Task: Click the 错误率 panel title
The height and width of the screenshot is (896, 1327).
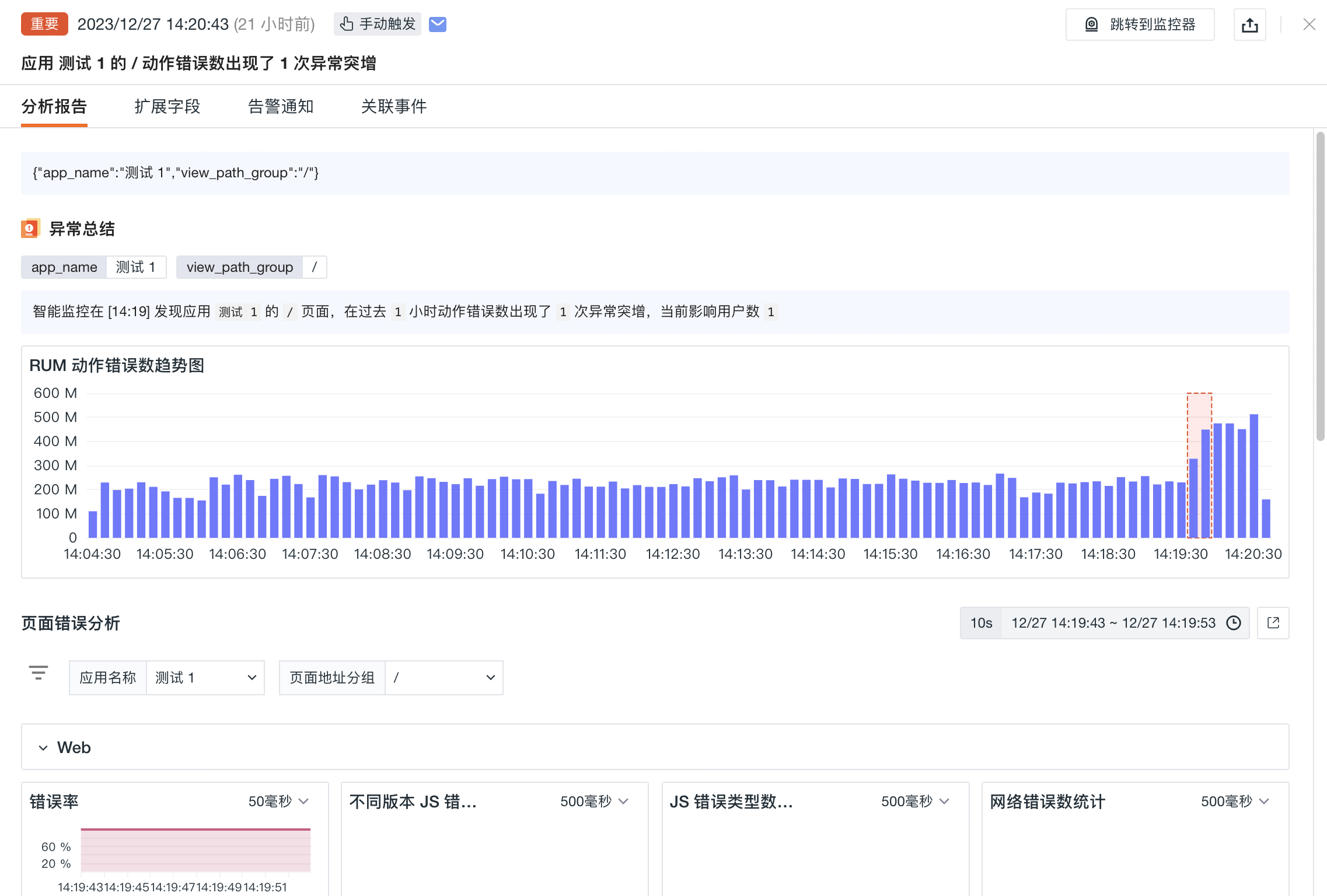Action: (x=54, y=801)
